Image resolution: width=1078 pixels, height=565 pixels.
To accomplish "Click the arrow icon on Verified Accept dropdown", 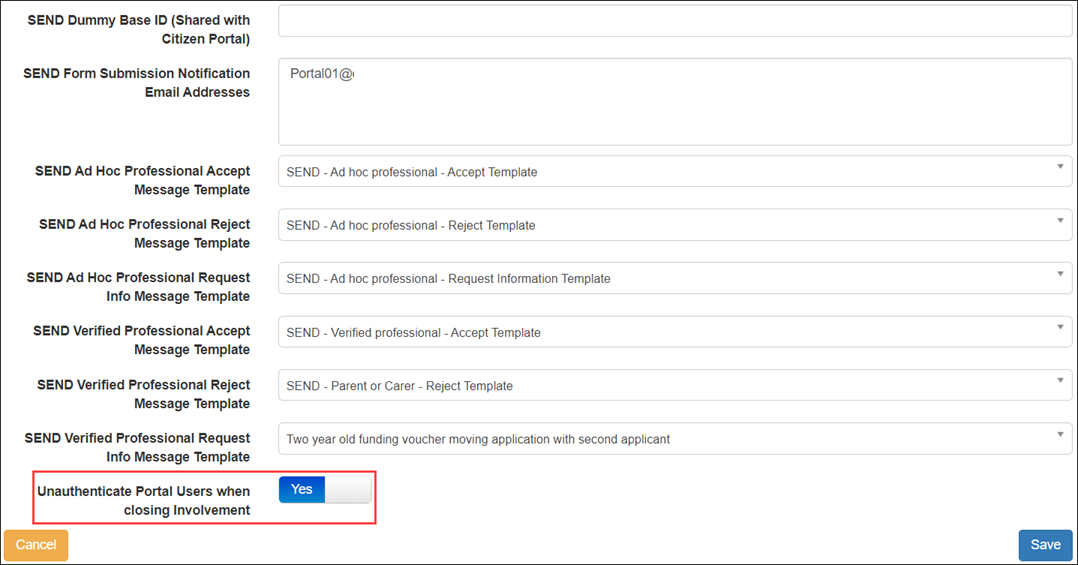I will click(x=1060, y=328).
